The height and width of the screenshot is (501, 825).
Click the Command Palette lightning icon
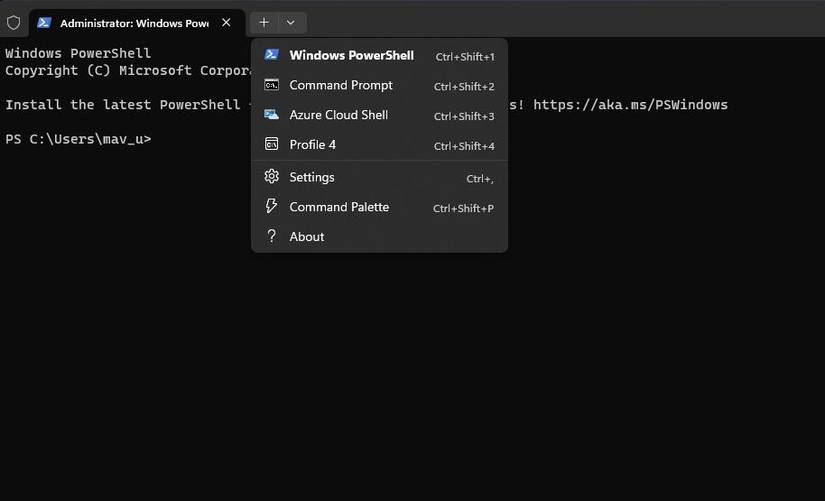[x=271, y=207]
